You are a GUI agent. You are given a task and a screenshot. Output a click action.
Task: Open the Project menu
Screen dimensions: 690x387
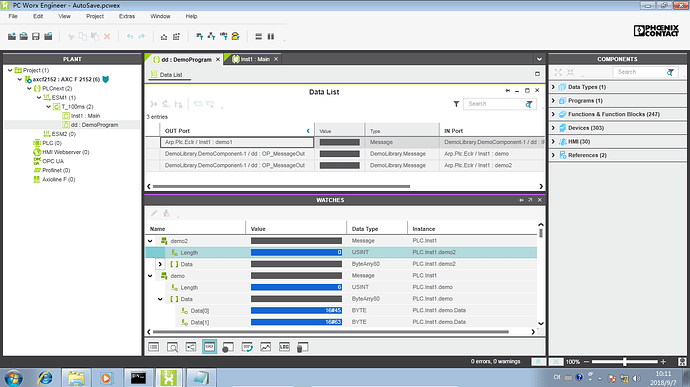click(x=95, y=16)
